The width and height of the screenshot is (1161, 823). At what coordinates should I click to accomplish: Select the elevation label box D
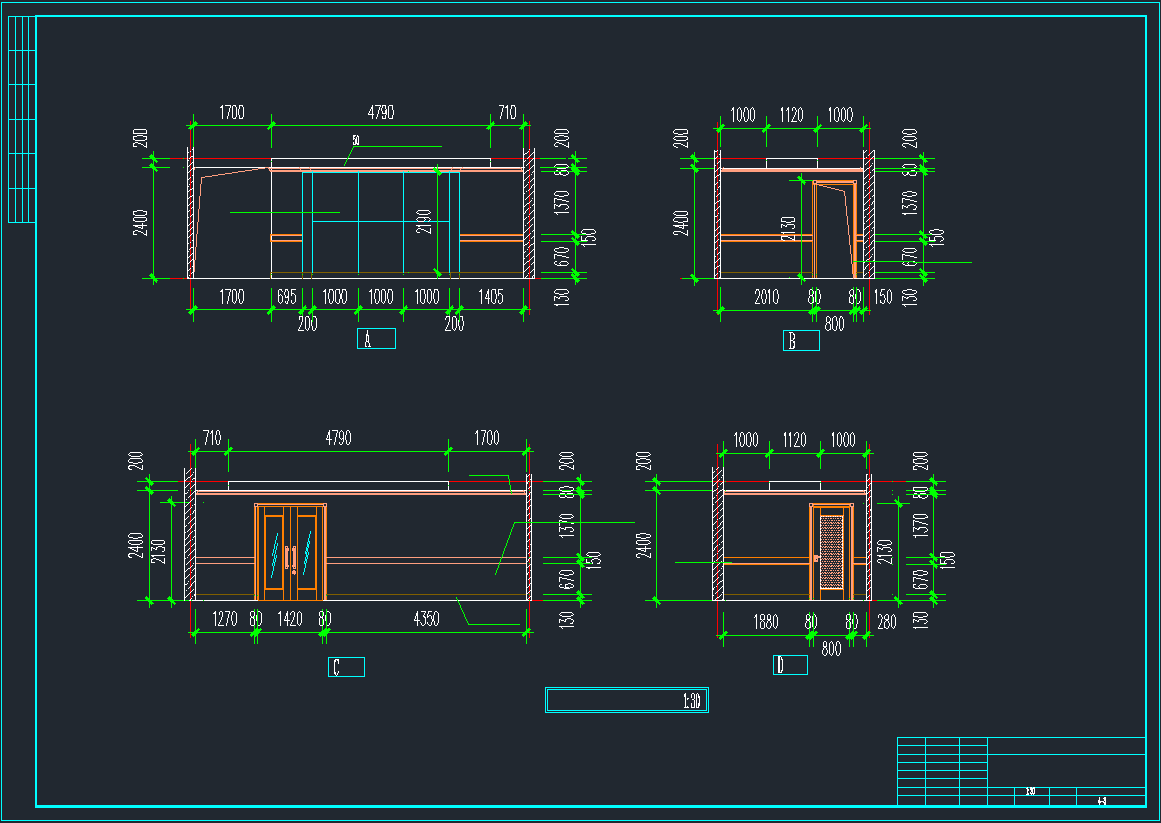(x=790, y=665)
